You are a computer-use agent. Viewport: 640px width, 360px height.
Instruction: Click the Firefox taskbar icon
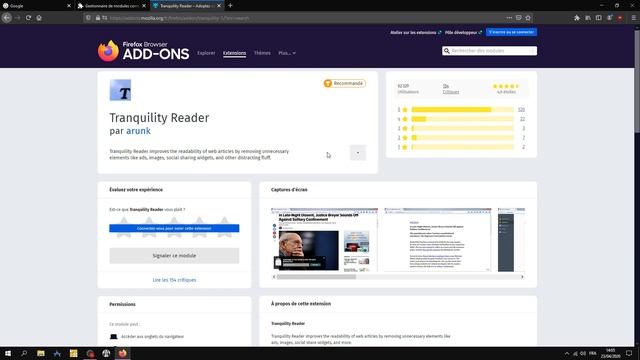click(x=122, y=353)
